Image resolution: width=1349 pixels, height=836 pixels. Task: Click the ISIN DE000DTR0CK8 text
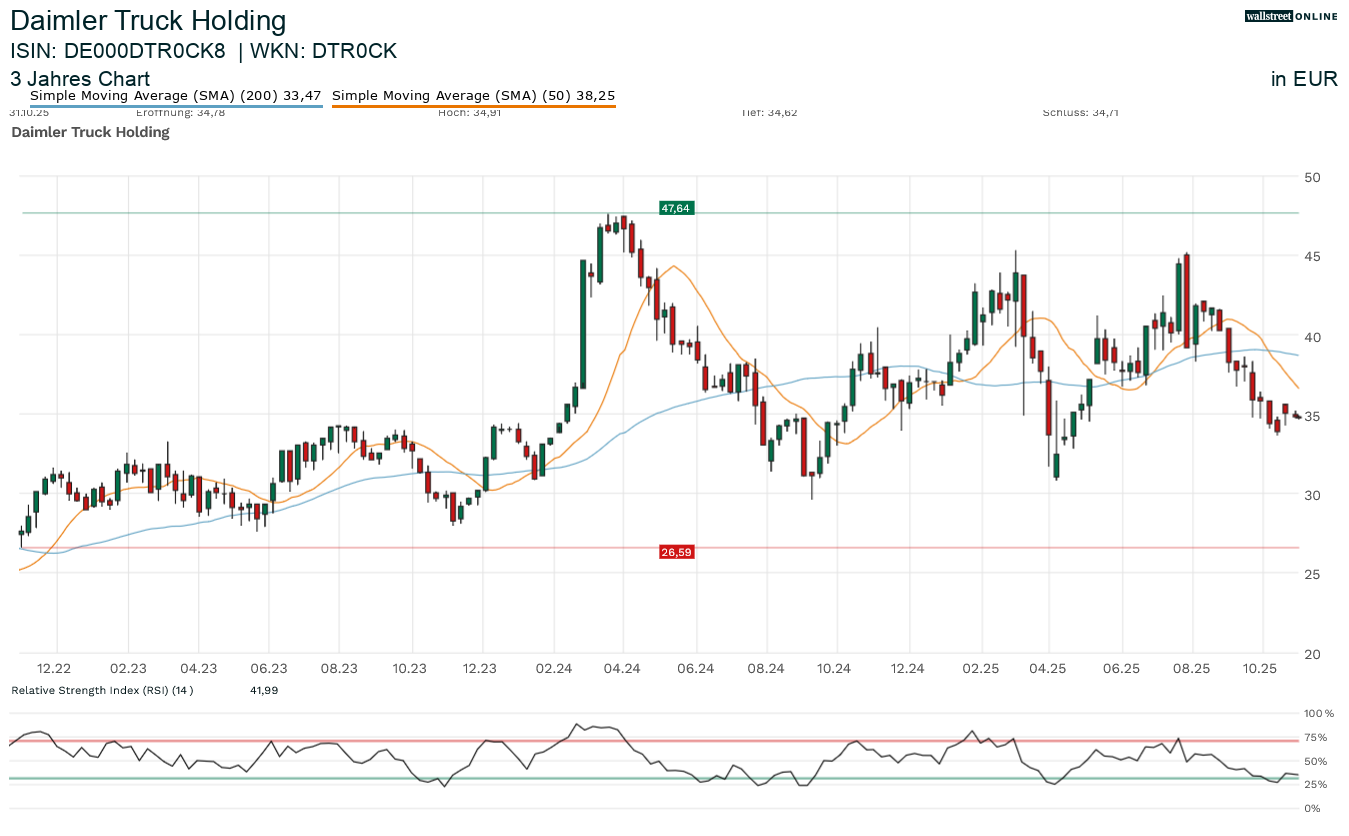(x=118, y=51)
